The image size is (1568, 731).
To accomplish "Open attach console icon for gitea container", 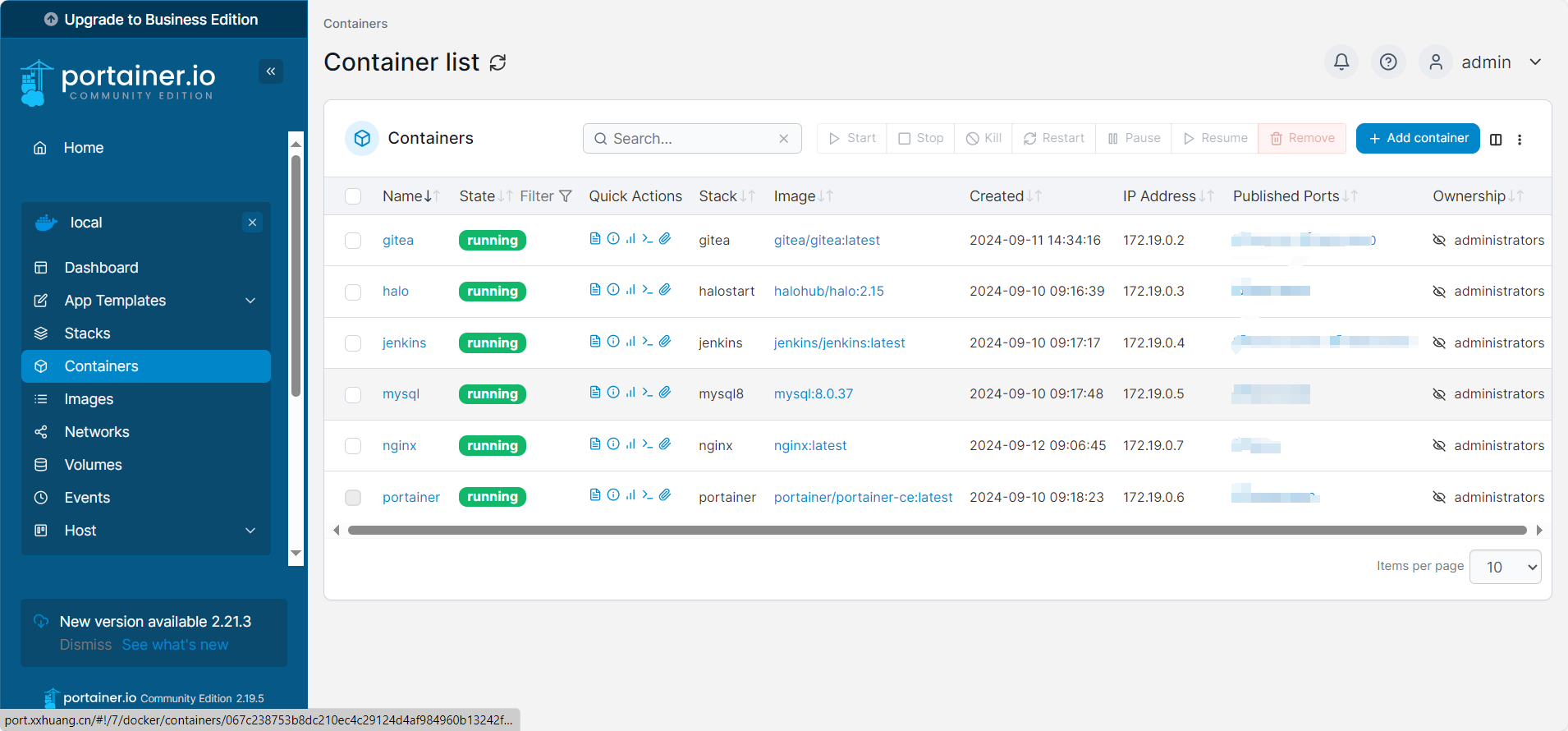I will (665, 238).
